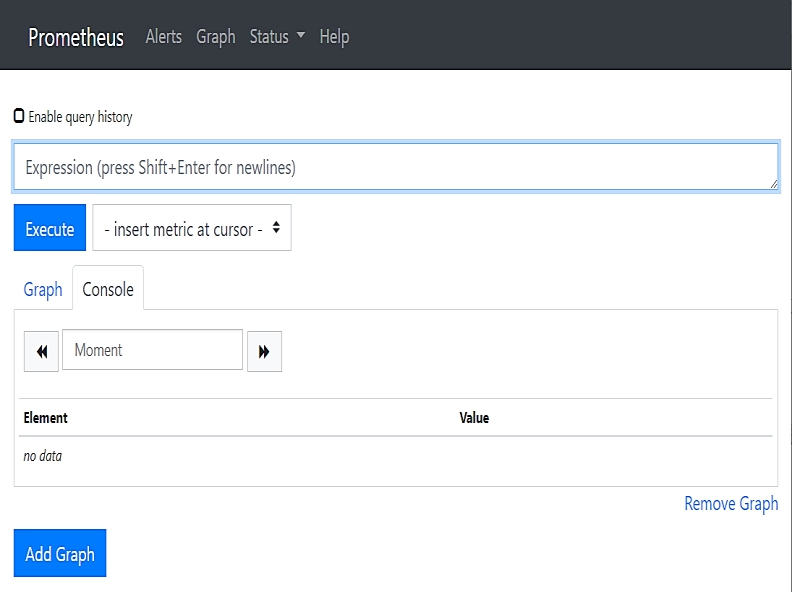Select the Console tab
This screenshot has height=592, width=792.
click(x=108, y=289)
